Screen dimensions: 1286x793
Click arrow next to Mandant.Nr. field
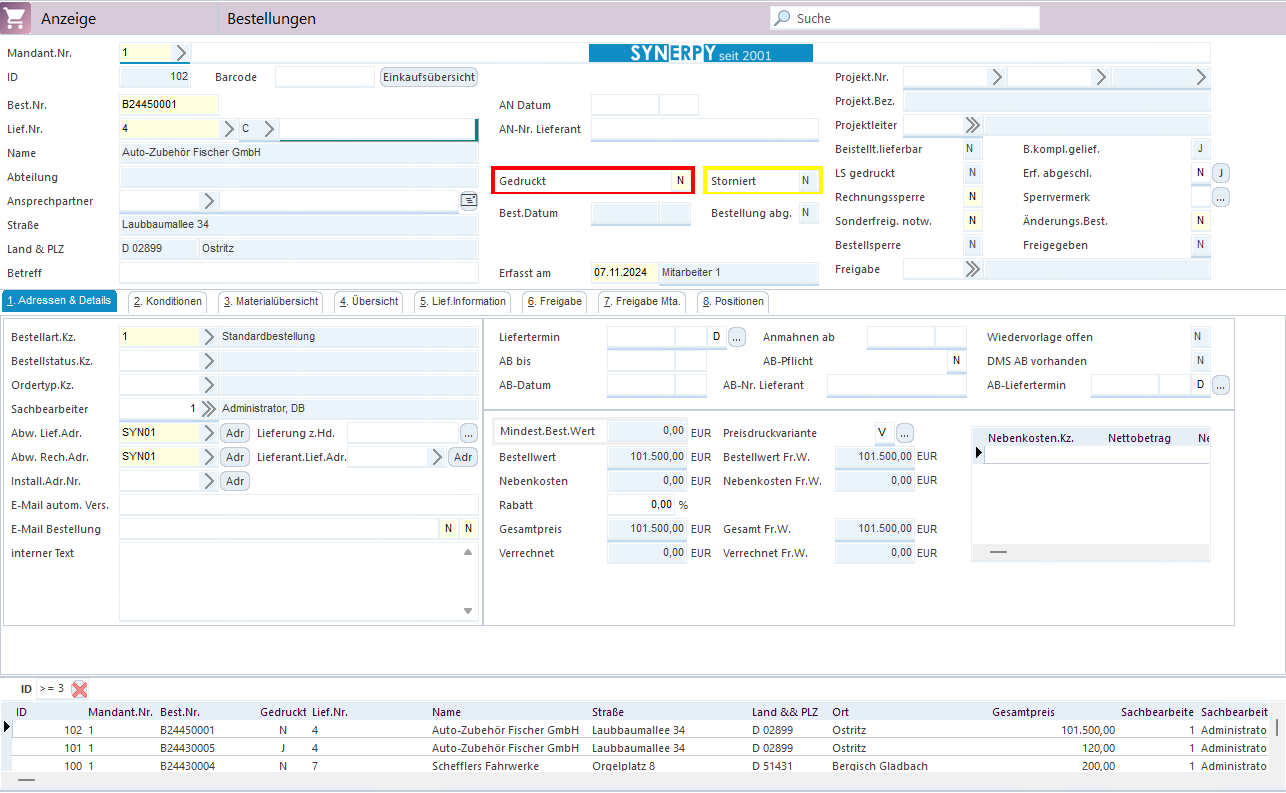(181, 53)
